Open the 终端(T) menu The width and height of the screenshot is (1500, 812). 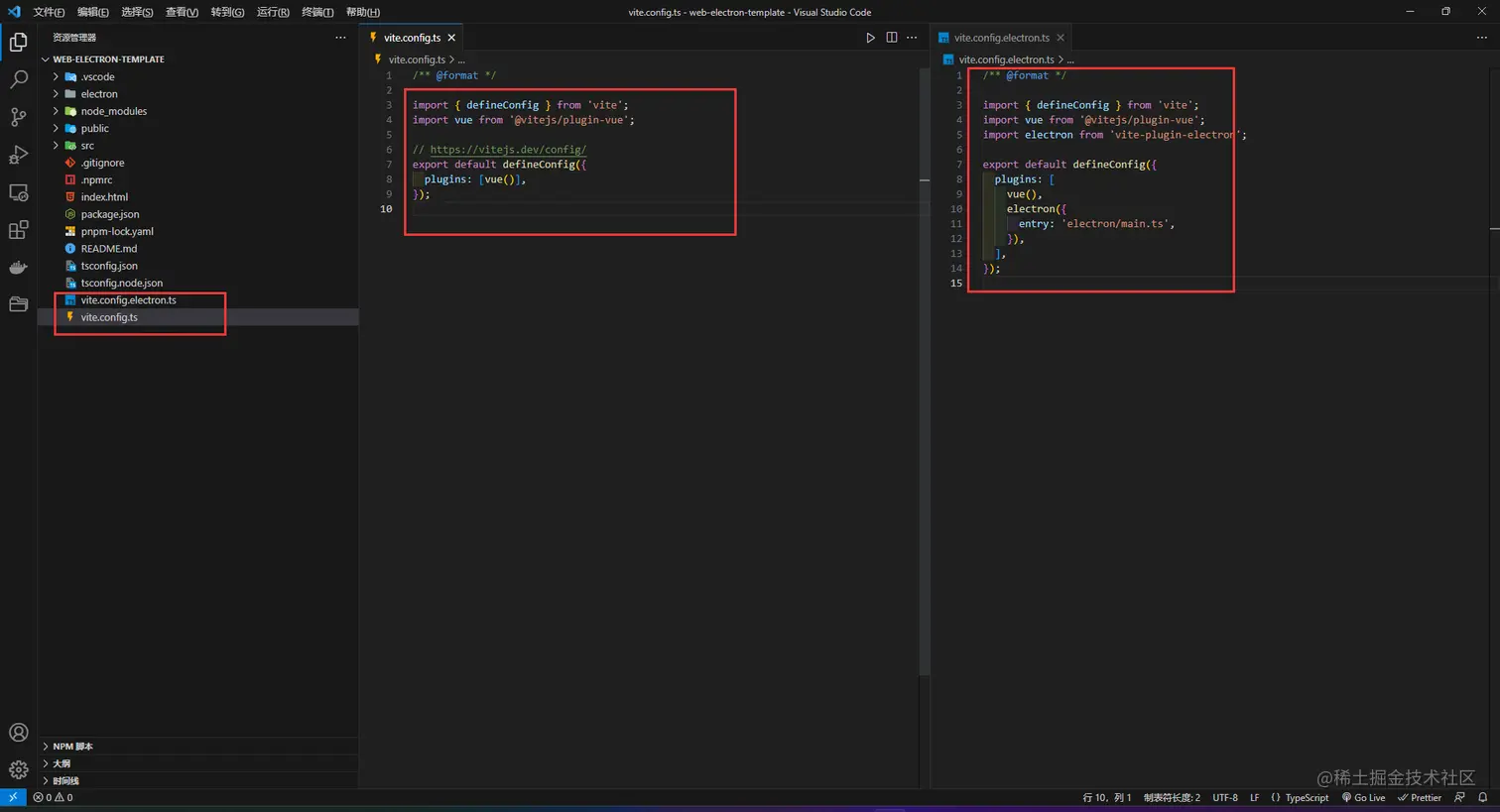317,12
